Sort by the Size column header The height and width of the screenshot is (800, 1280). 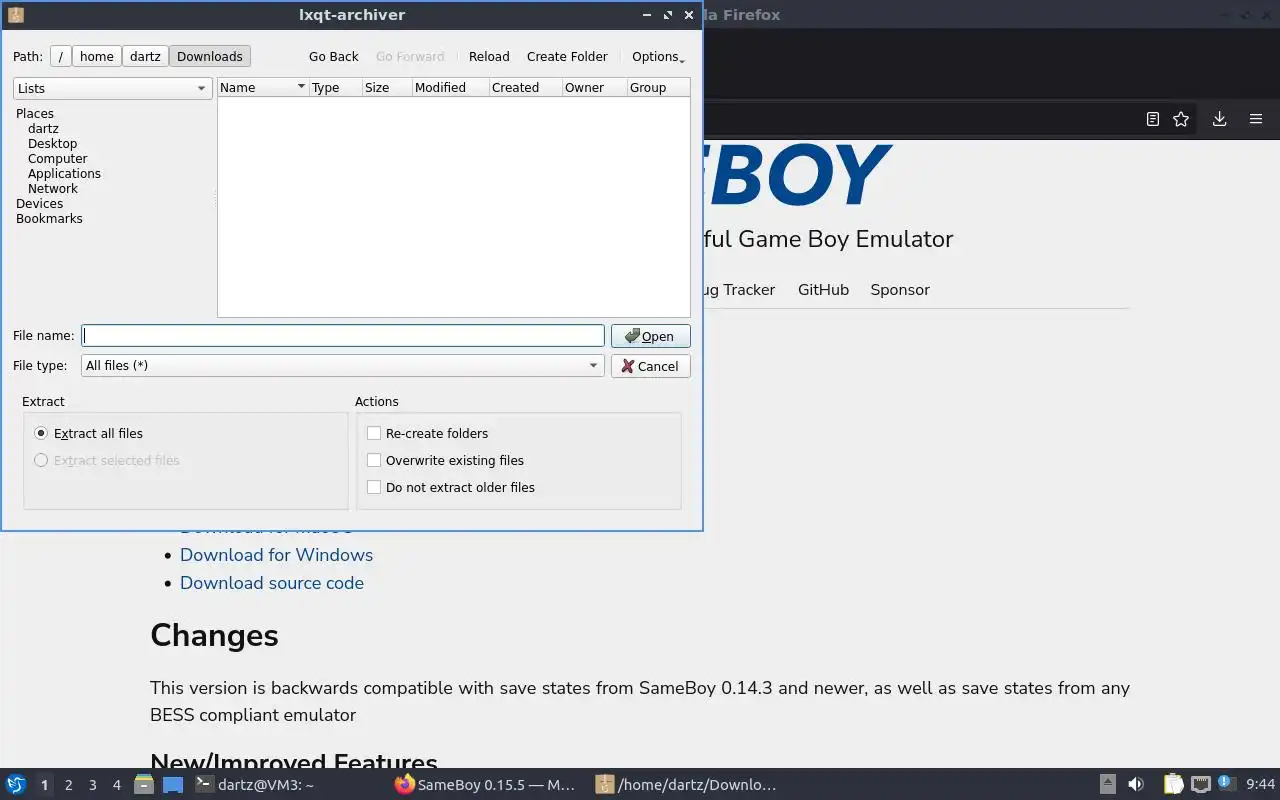[387, 88]
